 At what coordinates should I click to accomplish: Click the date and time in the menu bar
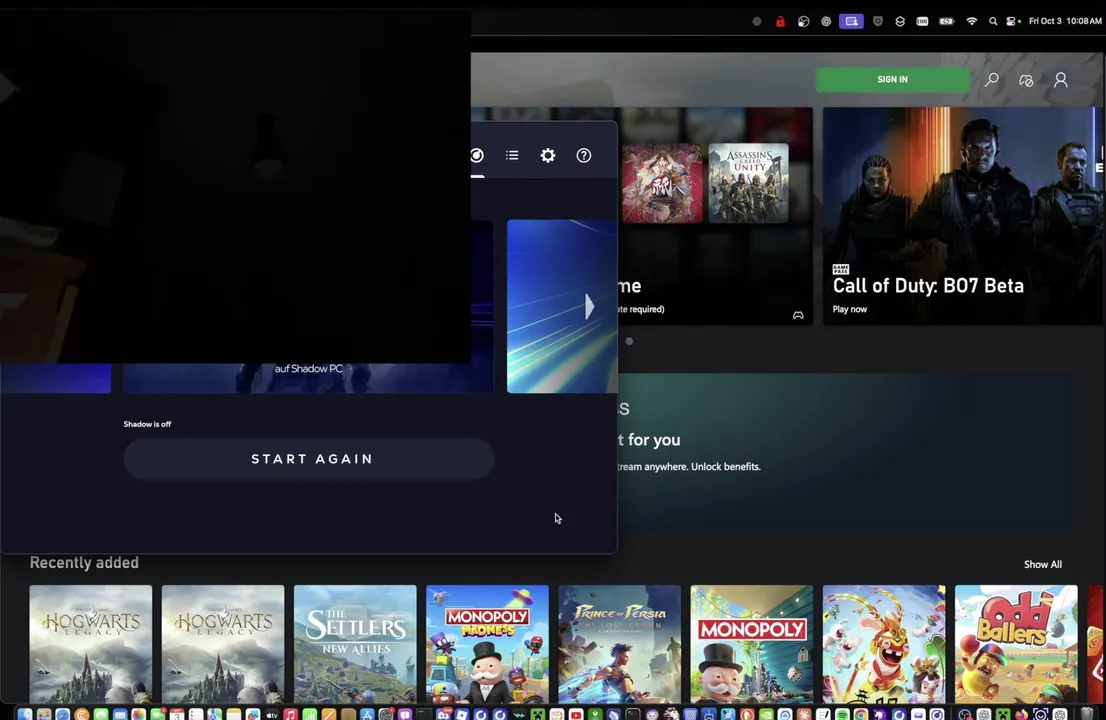(x=1065, y=21)
